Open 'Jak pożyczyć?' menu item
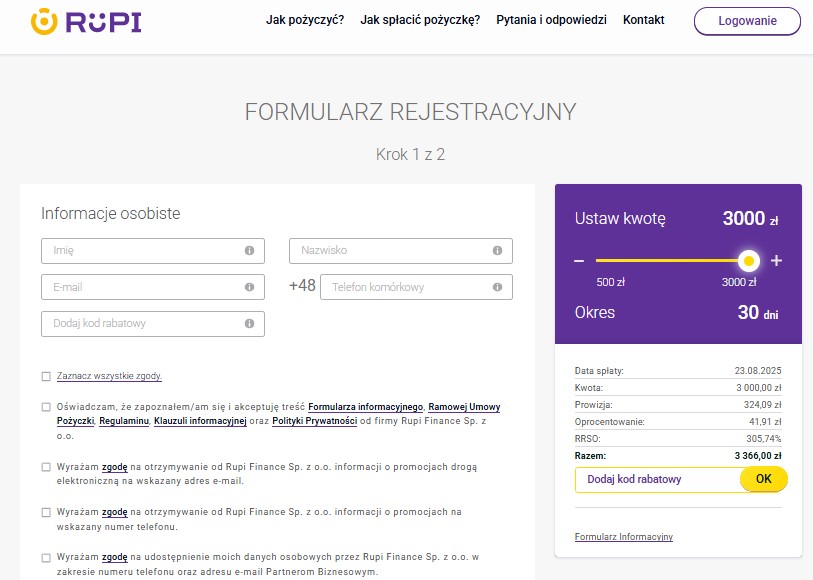 (305, 20)
